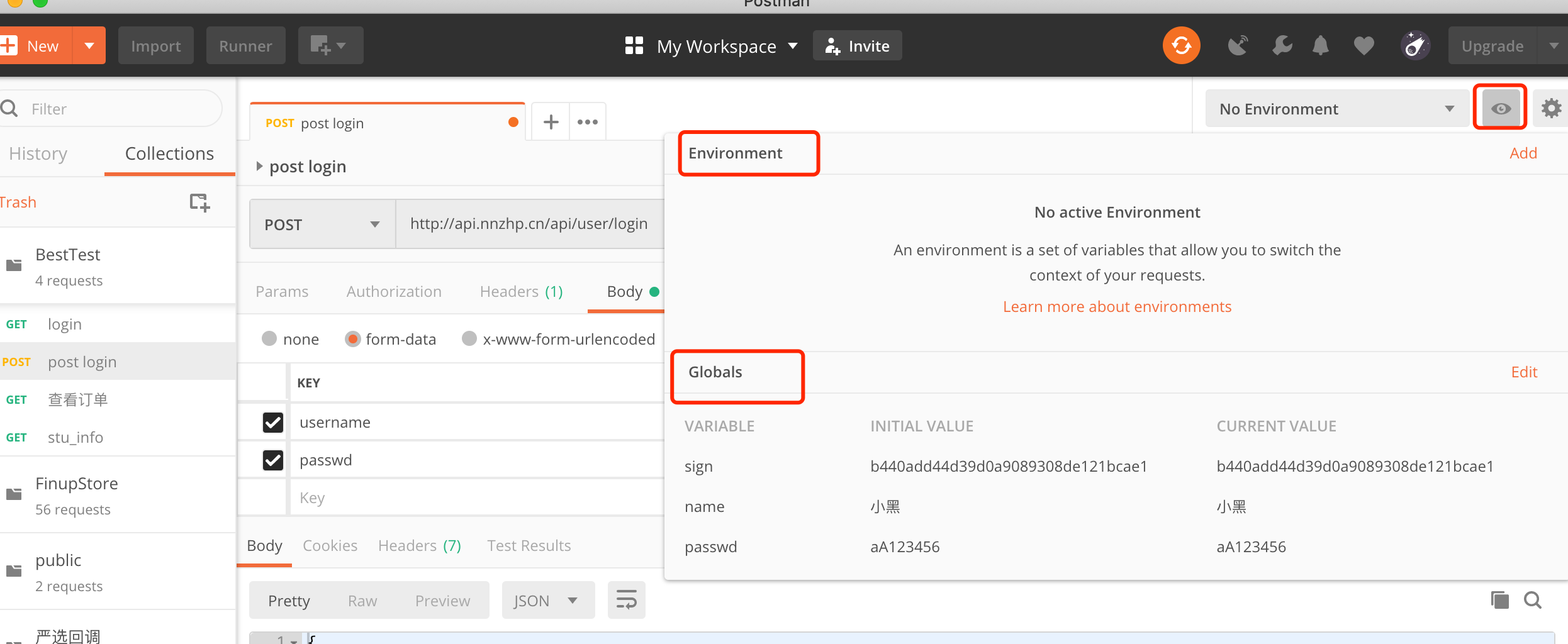
Task: Switch to the History tab
Action: [38, 153]
